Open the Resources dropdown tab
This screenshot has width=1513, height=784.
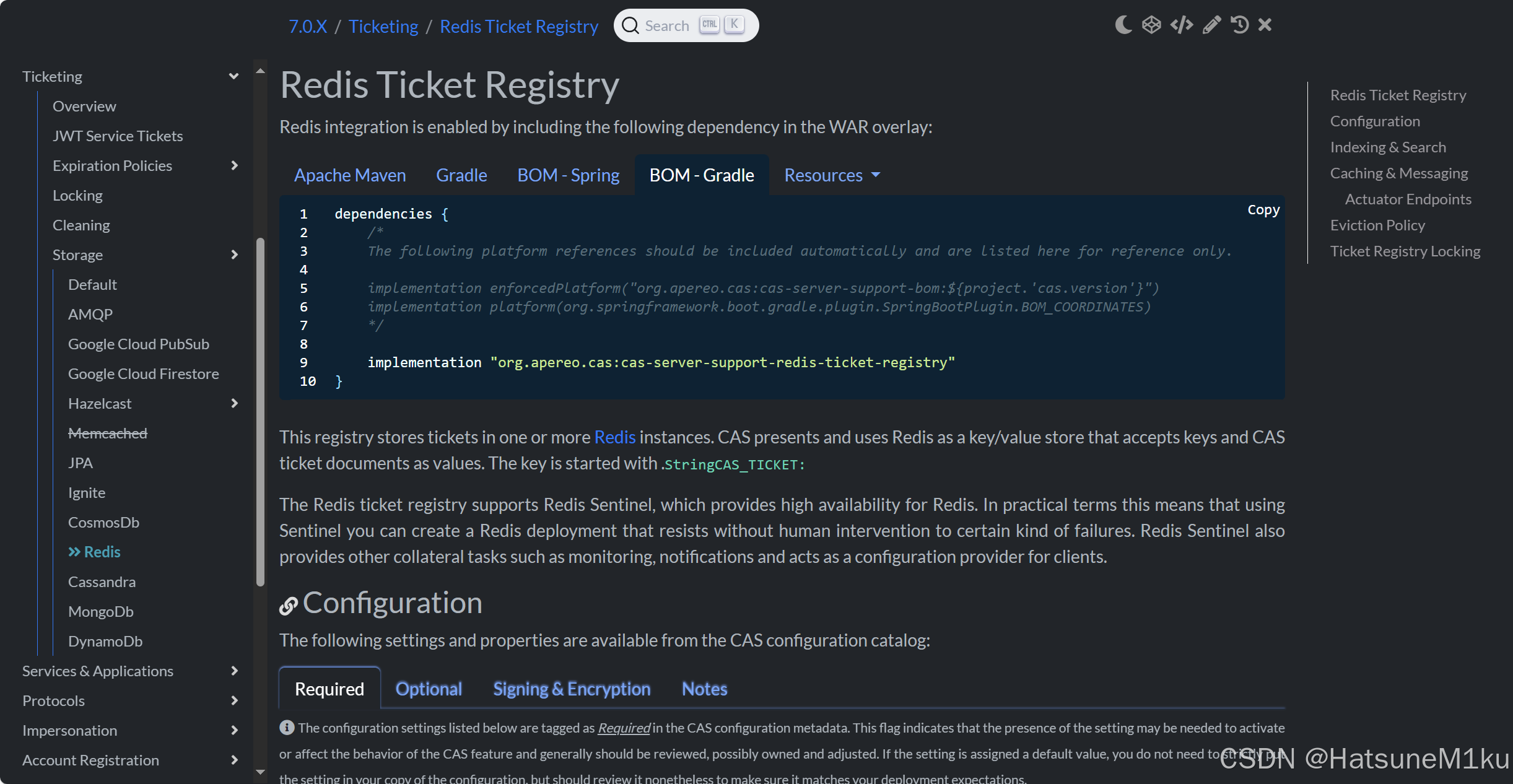coord(832,175)
